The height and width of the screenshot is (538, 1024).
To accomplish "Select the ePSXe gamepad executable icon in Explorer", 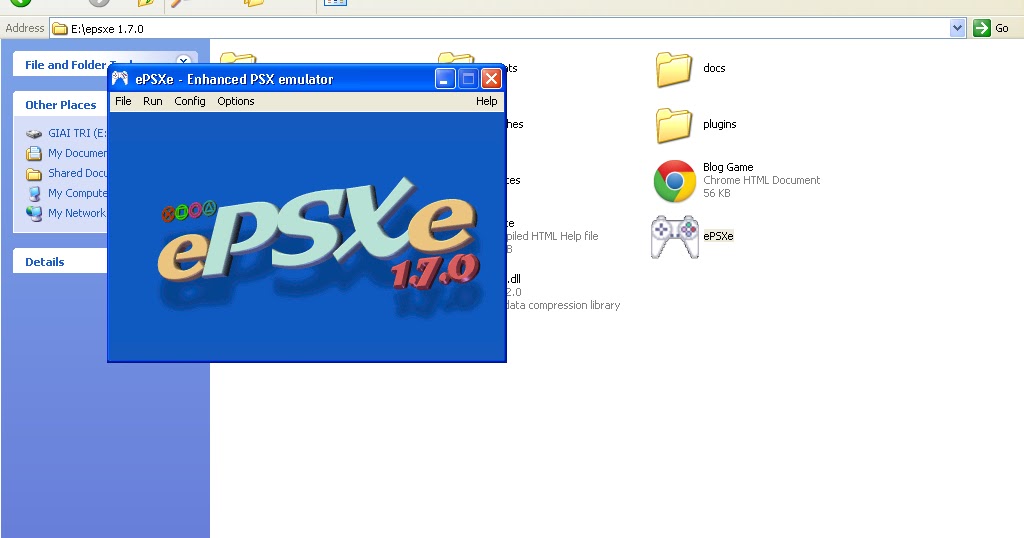I will coord(675,236).
